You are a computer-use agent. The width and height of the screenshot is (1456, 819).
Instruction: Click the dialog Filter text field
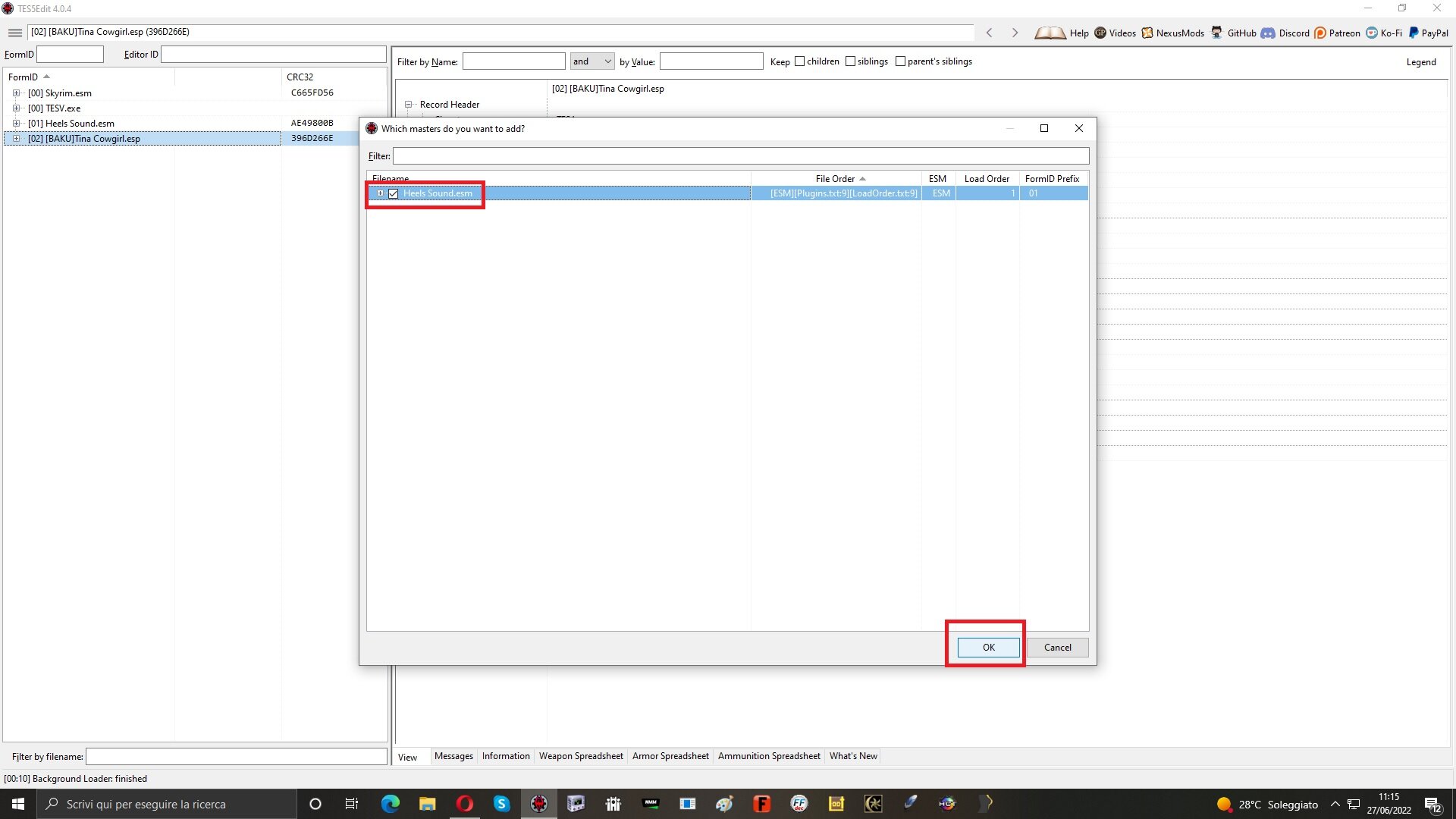(741, 156)
